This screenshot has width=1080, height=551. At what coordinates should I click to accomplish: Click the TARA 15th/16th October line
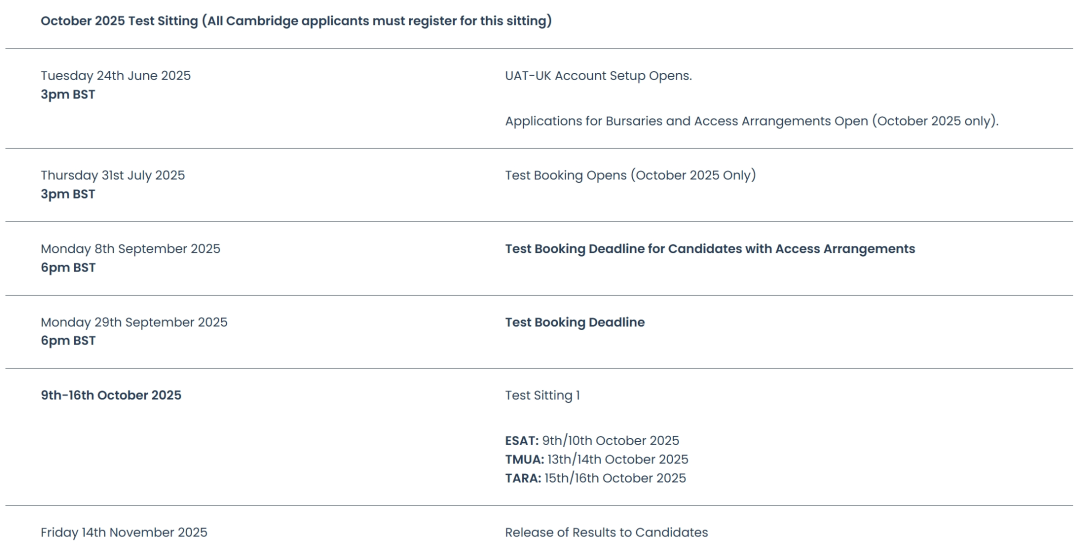click(596, 478)
